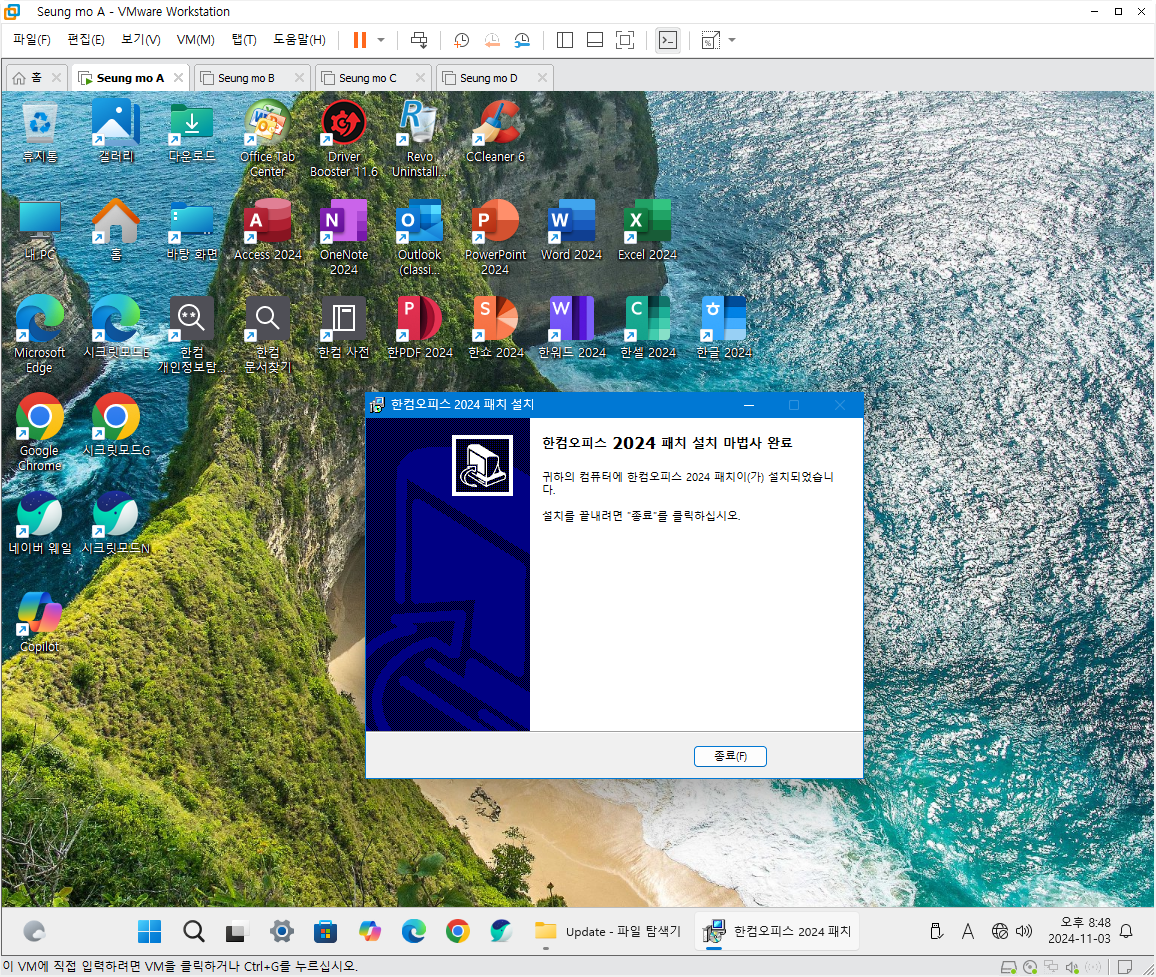Select the 한글 2024 desktop icon
Image resolution: width=1156 pixels, height=977 pixels.
723,329
